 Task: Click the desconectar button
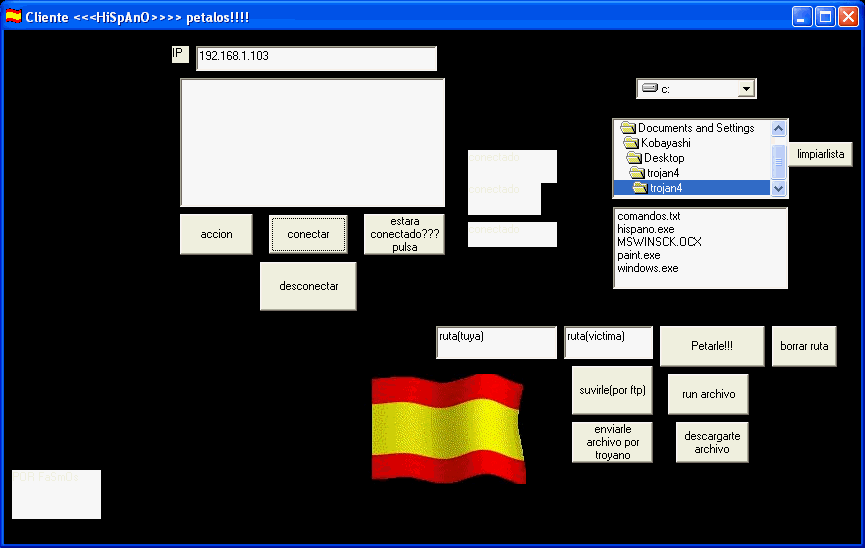pyautogui.click(x=308, y=286)
